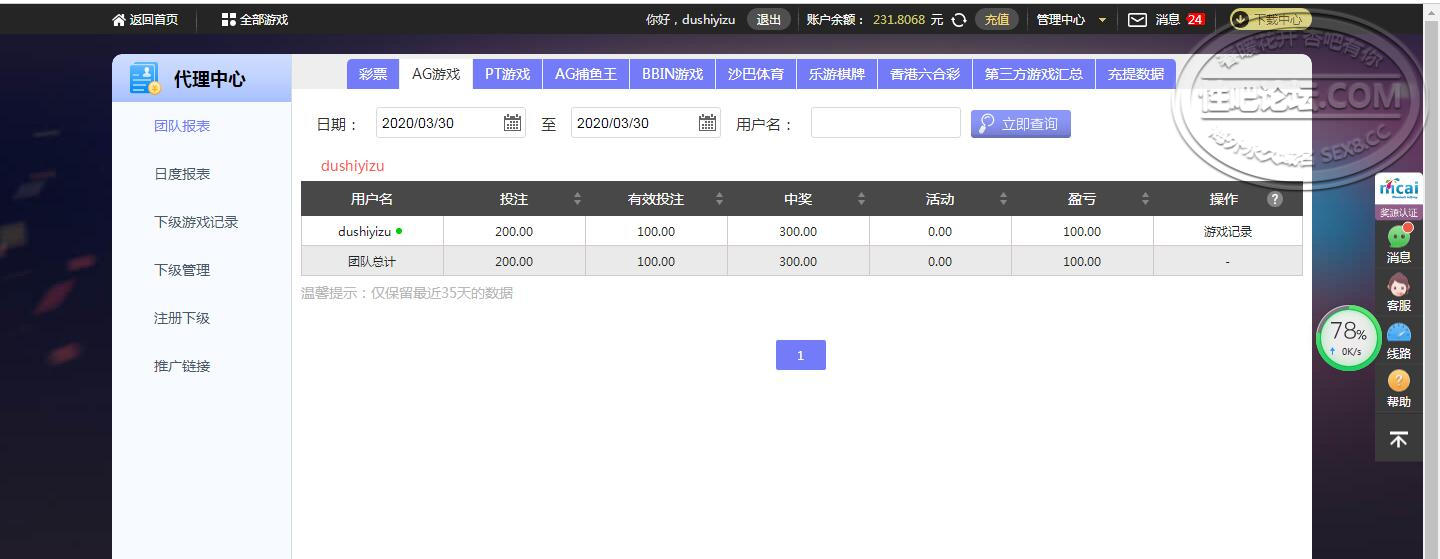Open 下级游戏记录 in the sidebar

(x=196, y=222)
